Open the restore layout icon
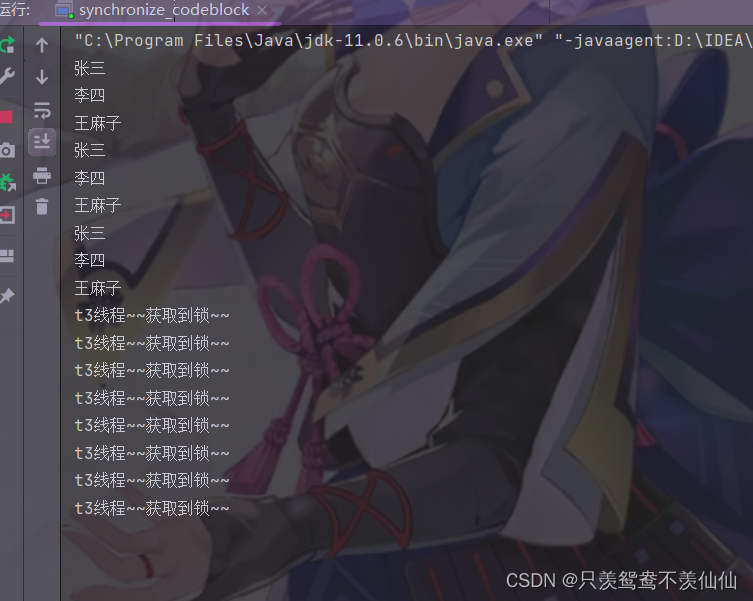753x601 pixels. point(7,256)
